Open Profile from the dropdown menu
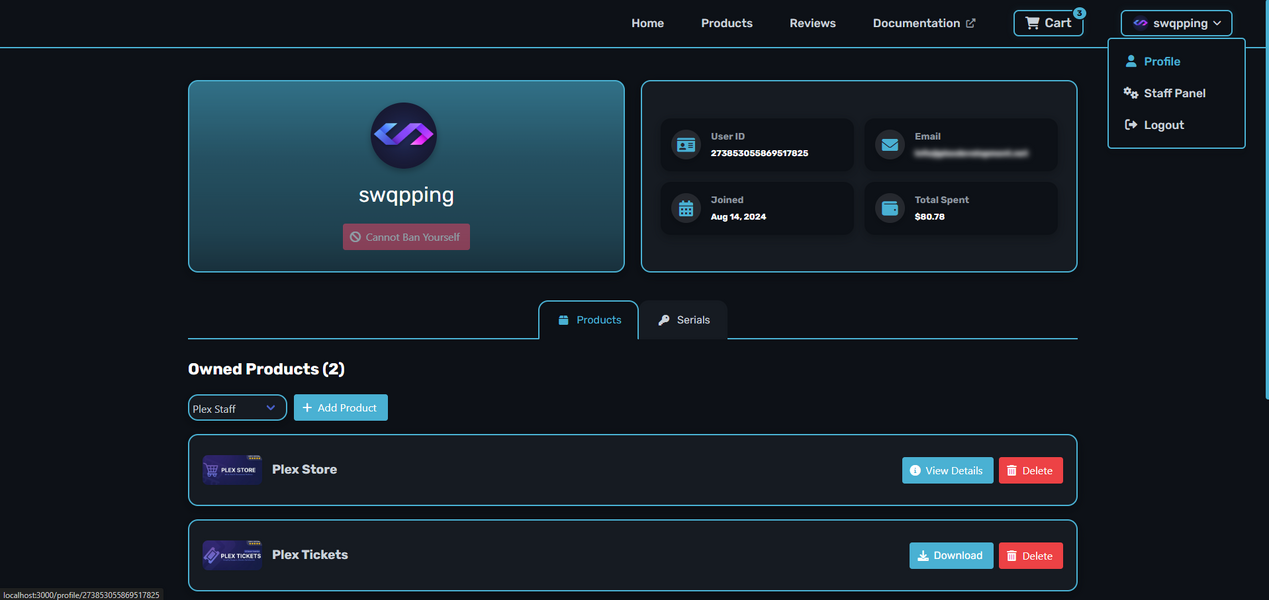 click(1161, 61)
